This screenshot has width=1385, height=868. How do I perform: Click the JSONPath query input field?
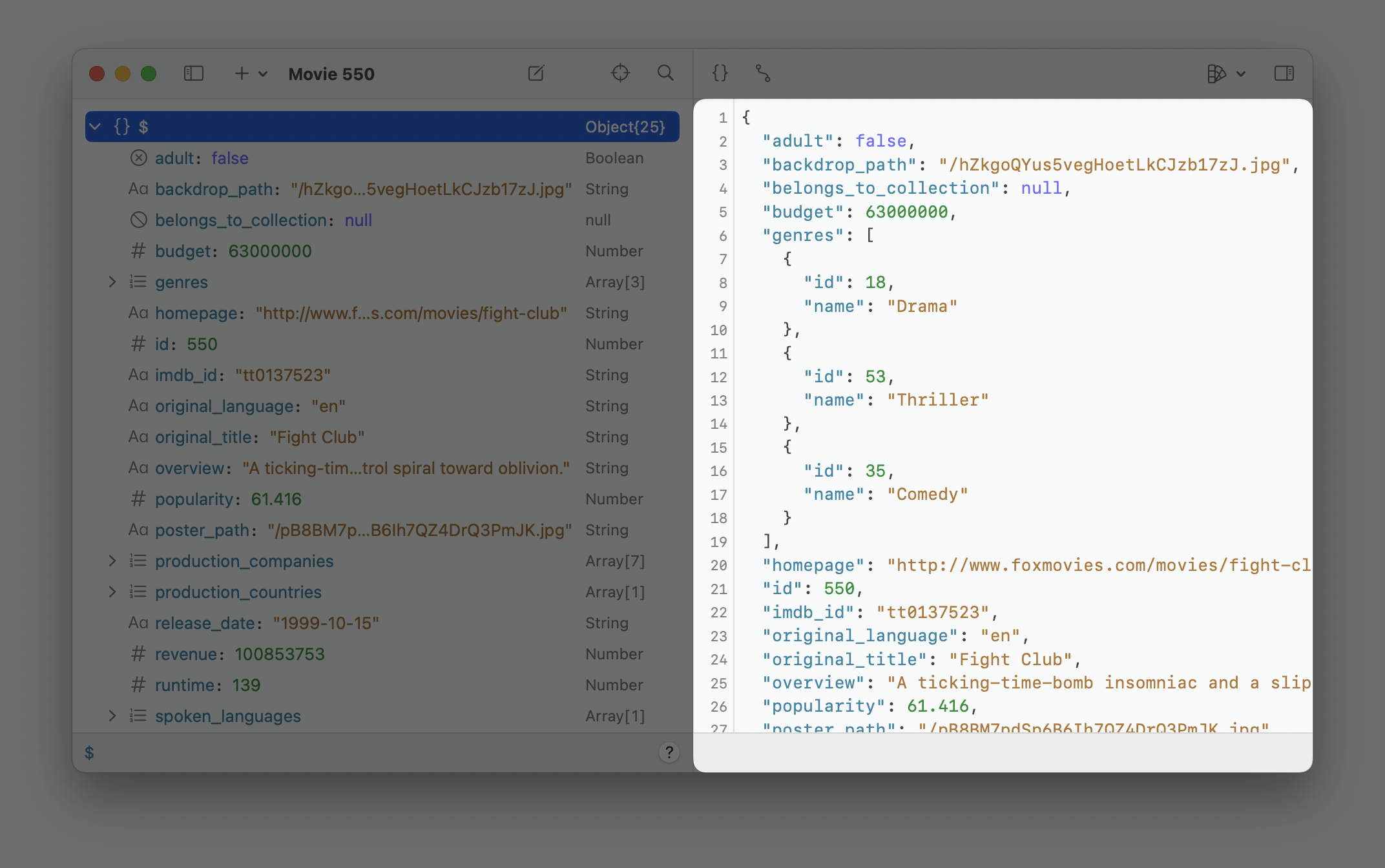pos(323,752)
